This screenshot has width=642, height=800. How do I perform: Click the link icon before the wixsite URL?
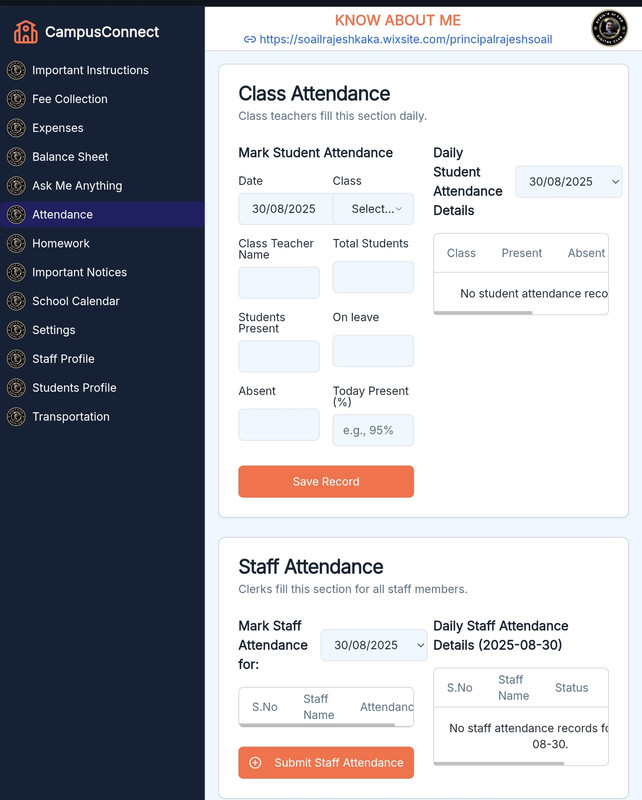[250, 40]
